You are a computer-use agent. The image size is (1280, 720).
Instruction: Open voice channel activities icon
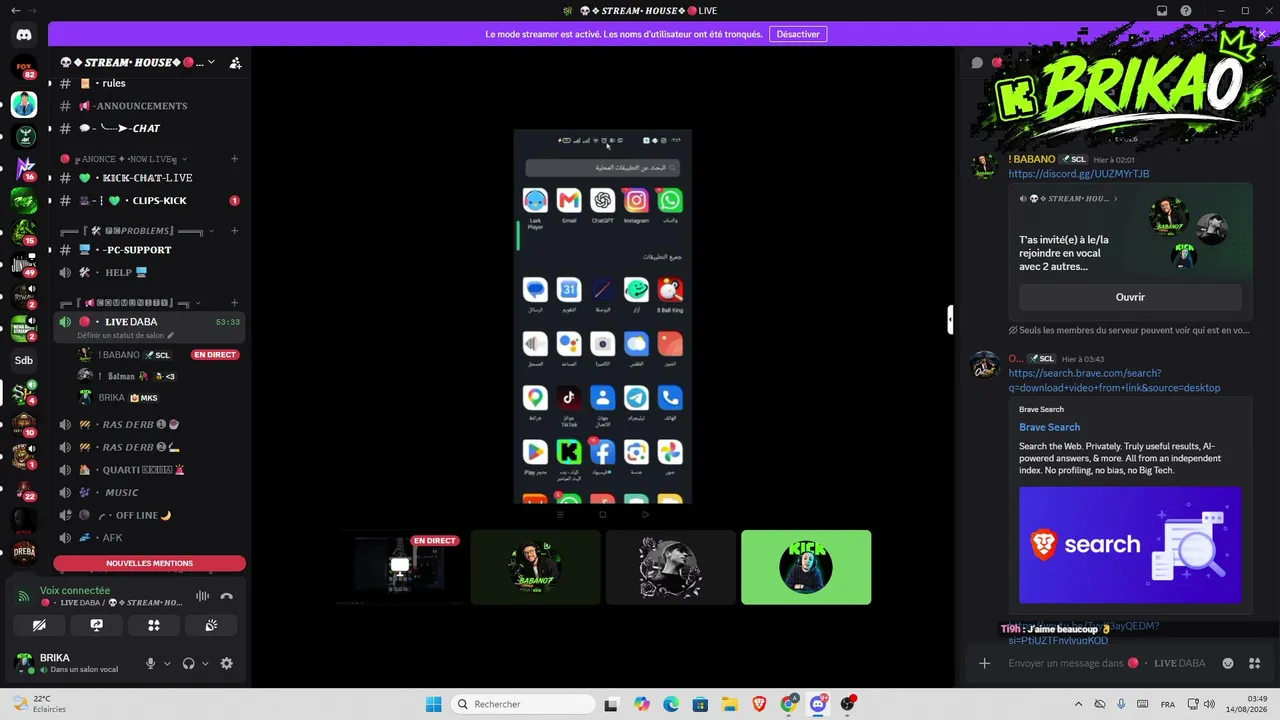[154, 625]
